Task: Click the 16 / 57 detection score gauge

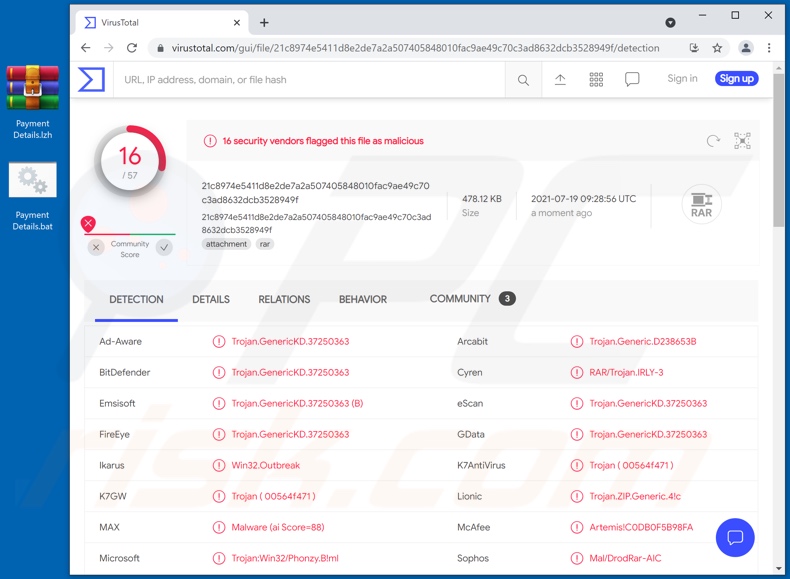Action: pos(129,161)
